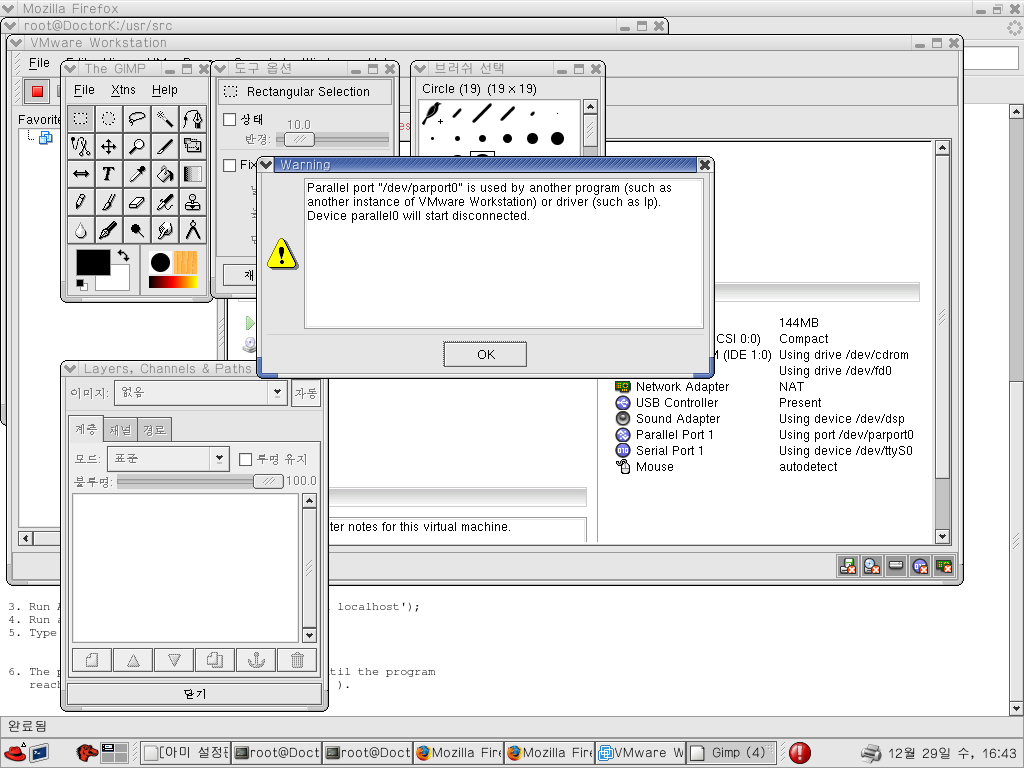Click the VMware hard disk status icon
Viewport: 1024px width, 768px height.
click(x=896, y=566)
